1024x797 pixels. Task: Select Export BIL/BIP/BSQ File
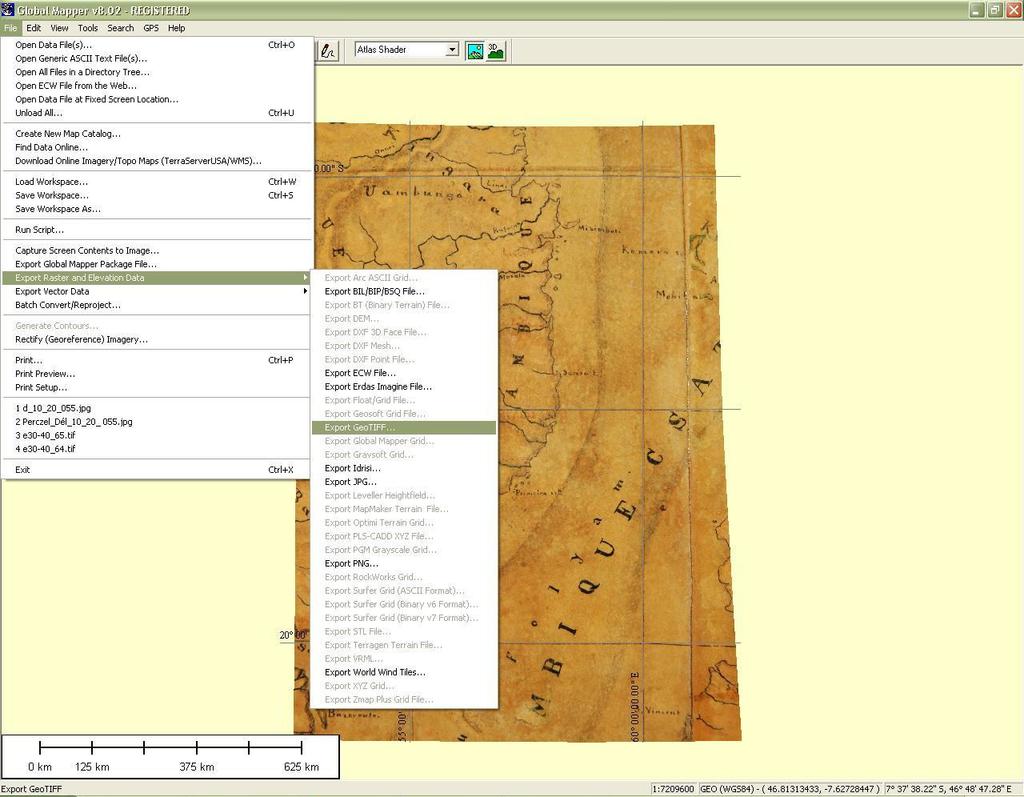(x=404, y=291)
